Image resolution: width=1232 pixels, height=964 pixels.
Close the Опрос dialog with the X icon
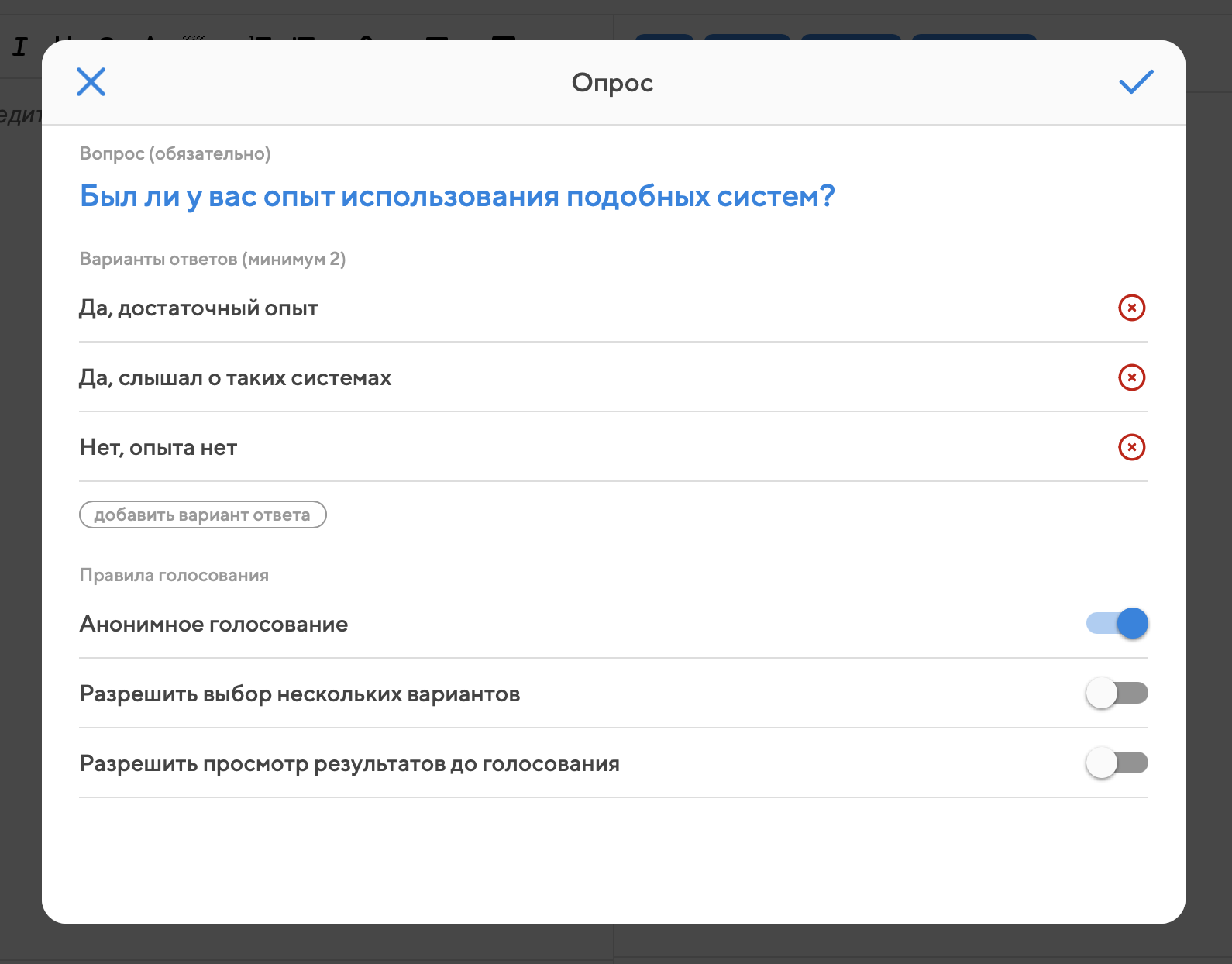coord(91,81)
